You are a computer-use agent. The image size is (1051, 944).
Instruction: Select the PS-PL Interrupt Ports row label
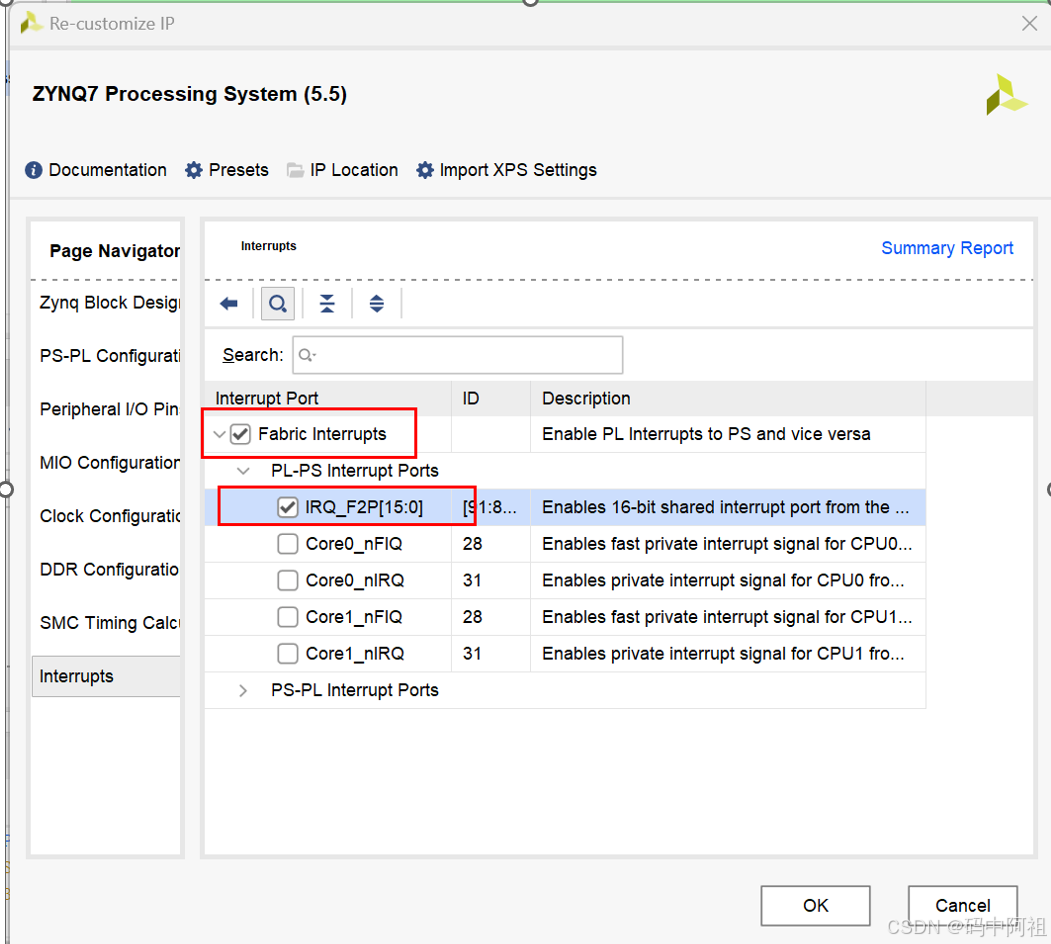(355, 691)
